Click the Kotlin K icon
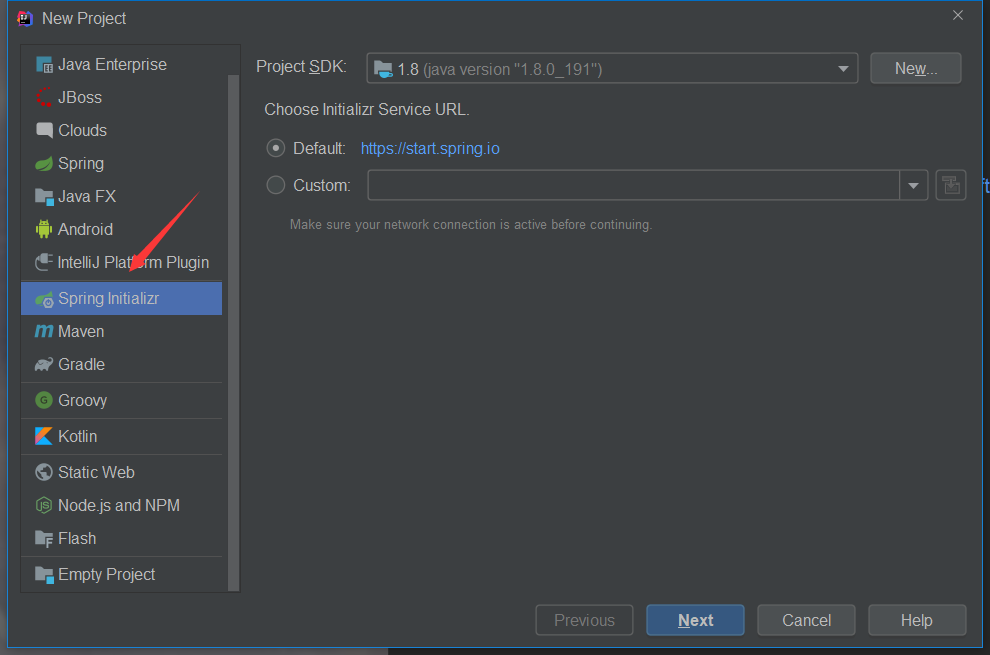The image size is (990, 655). point(44,436)
